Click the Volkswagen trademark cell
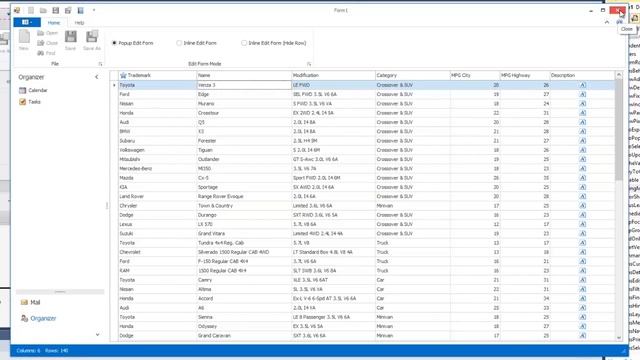 (158, 150)
